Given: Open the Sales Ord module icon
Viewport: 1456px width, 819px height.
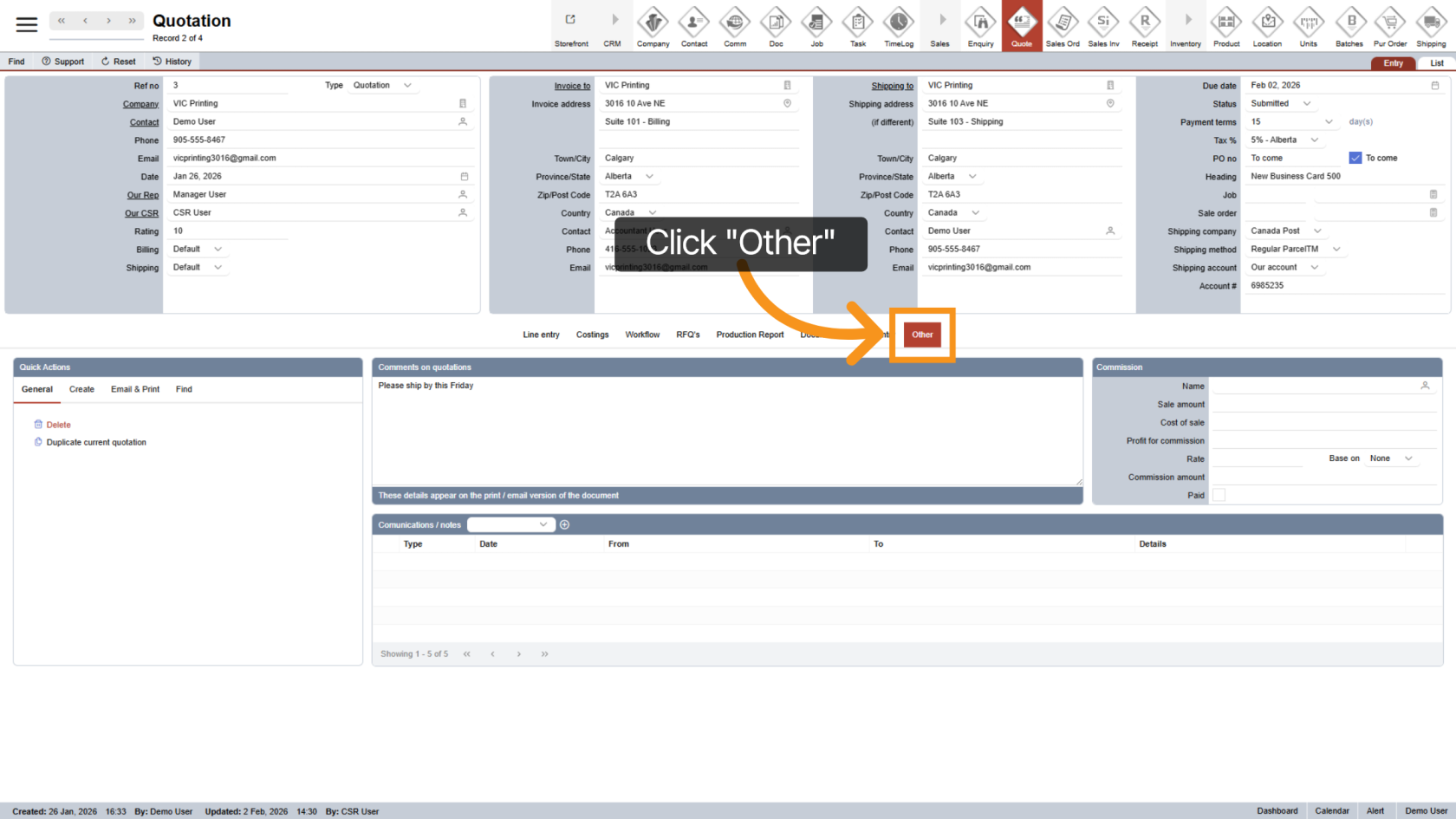Looking at the screenshot, I should pos(1062,26).
